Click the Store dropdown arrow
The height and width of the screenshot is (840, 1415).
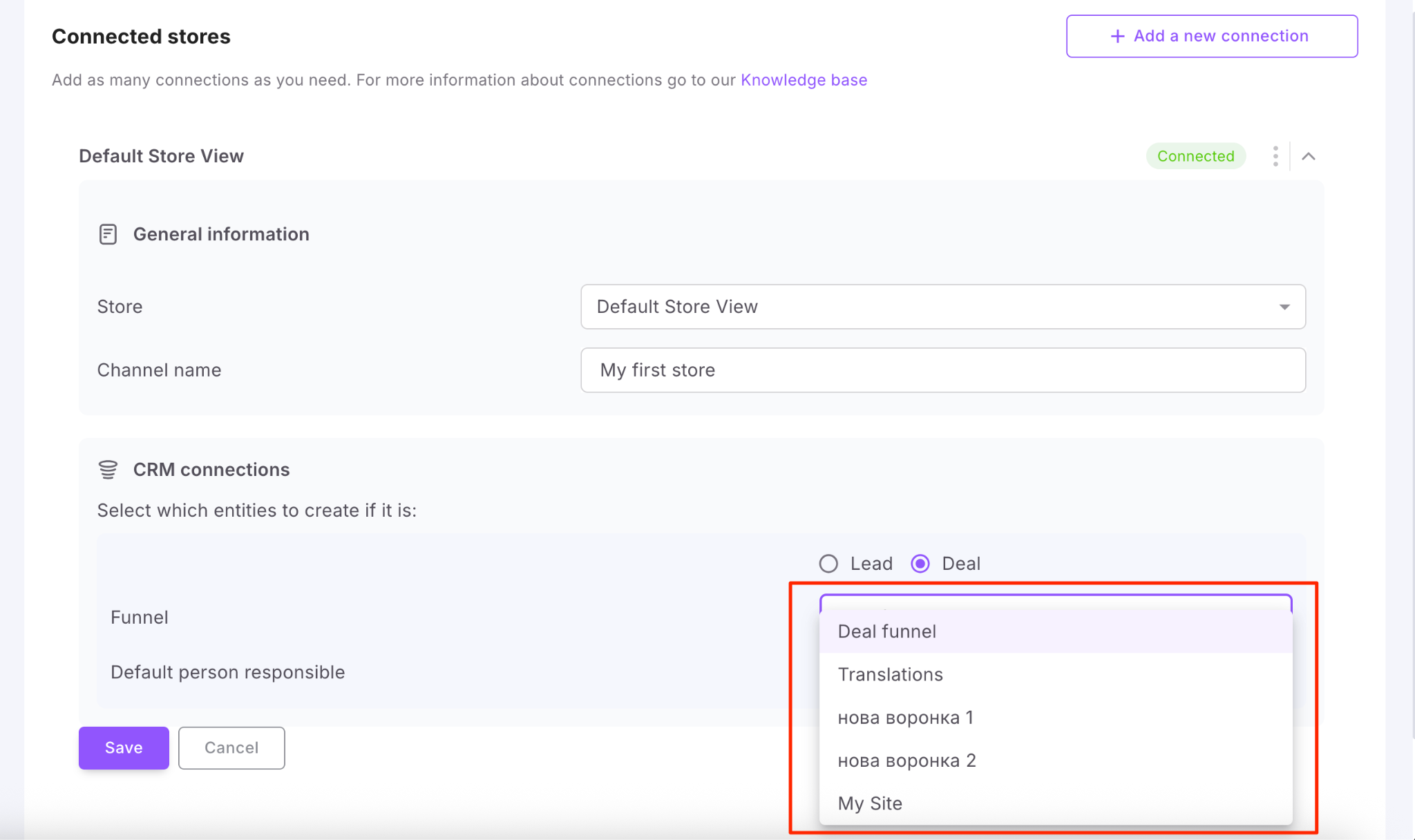point(1284,307)
